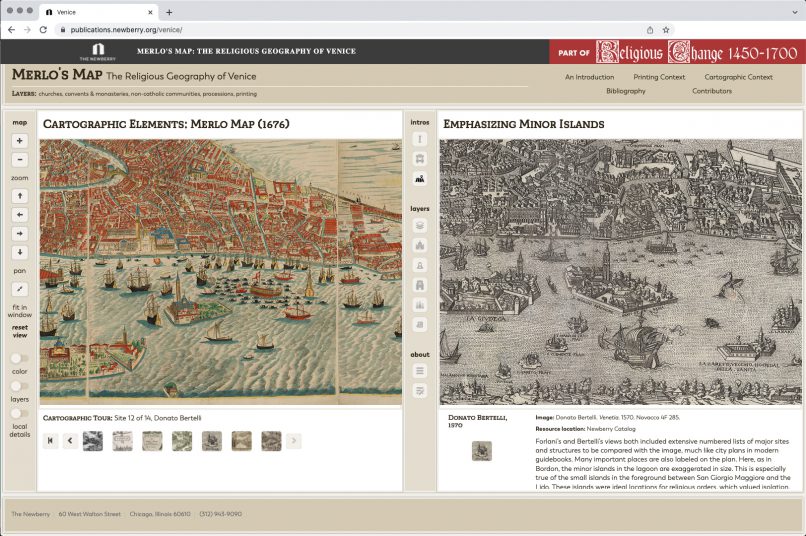Click the Religious Change 1450-1700 banner
Screen dimensions: 806x536
(675, 51)
